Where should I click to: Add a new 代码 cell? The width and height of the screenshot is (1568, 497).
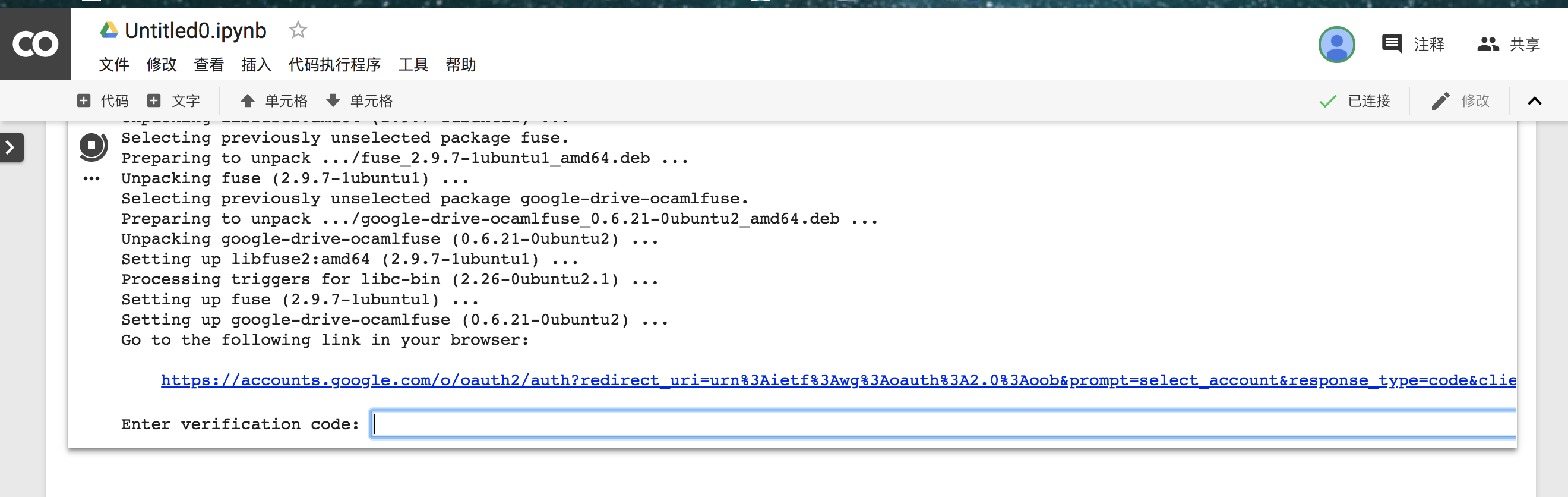[x=103, y=100]
